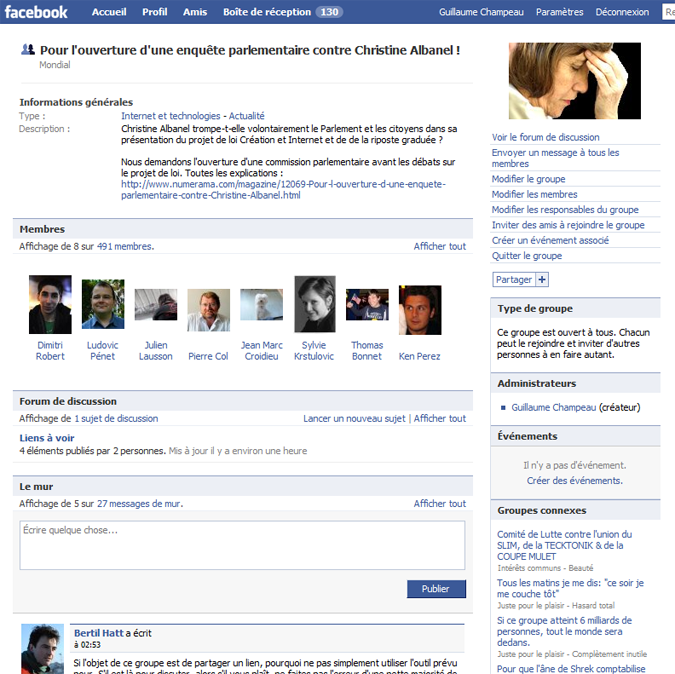Click the Bertil Hatt author link

pos(99,633)
